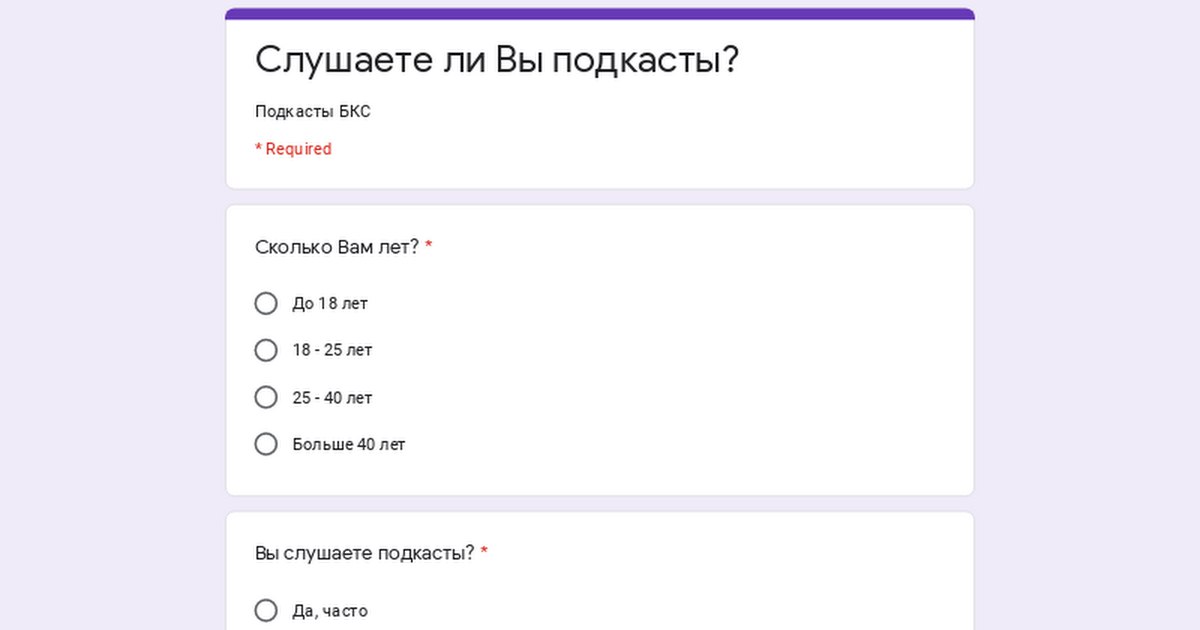This screenshot has width=1200, height=630.
Task: Click the red asterisk after "Вы слушаете подкасты?"
Action: coord(484,553)
